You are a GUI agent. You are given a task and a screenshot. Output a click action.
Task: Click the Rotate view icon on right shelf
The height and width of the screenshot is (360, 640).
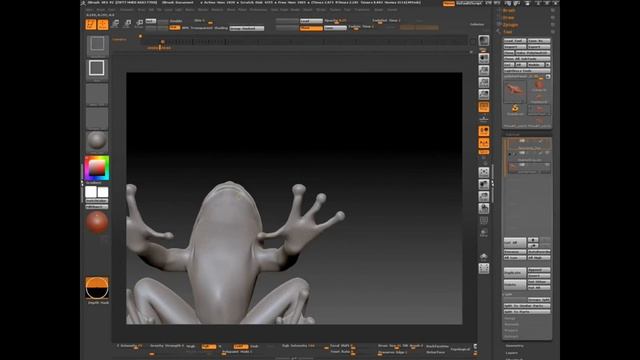[484, 209]
